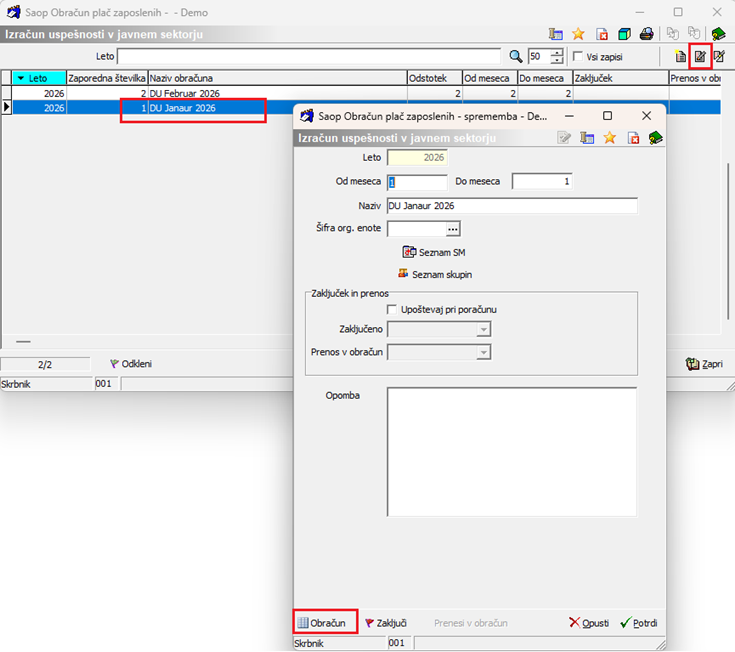Click the Šifra org. enote input field
Image resolution: width=735 pixels, height=652 pixels.
click(416, 229)
